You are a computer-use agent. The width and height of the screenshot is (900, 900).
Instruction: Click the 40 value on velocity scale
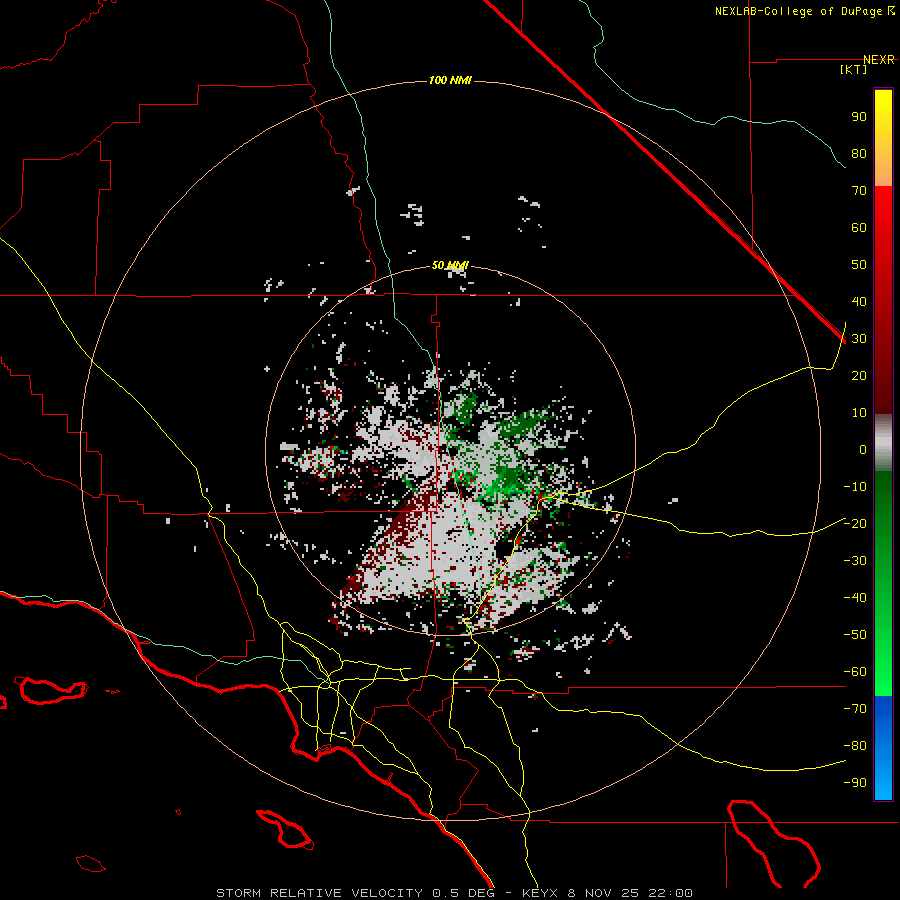[x=859, y=302]
